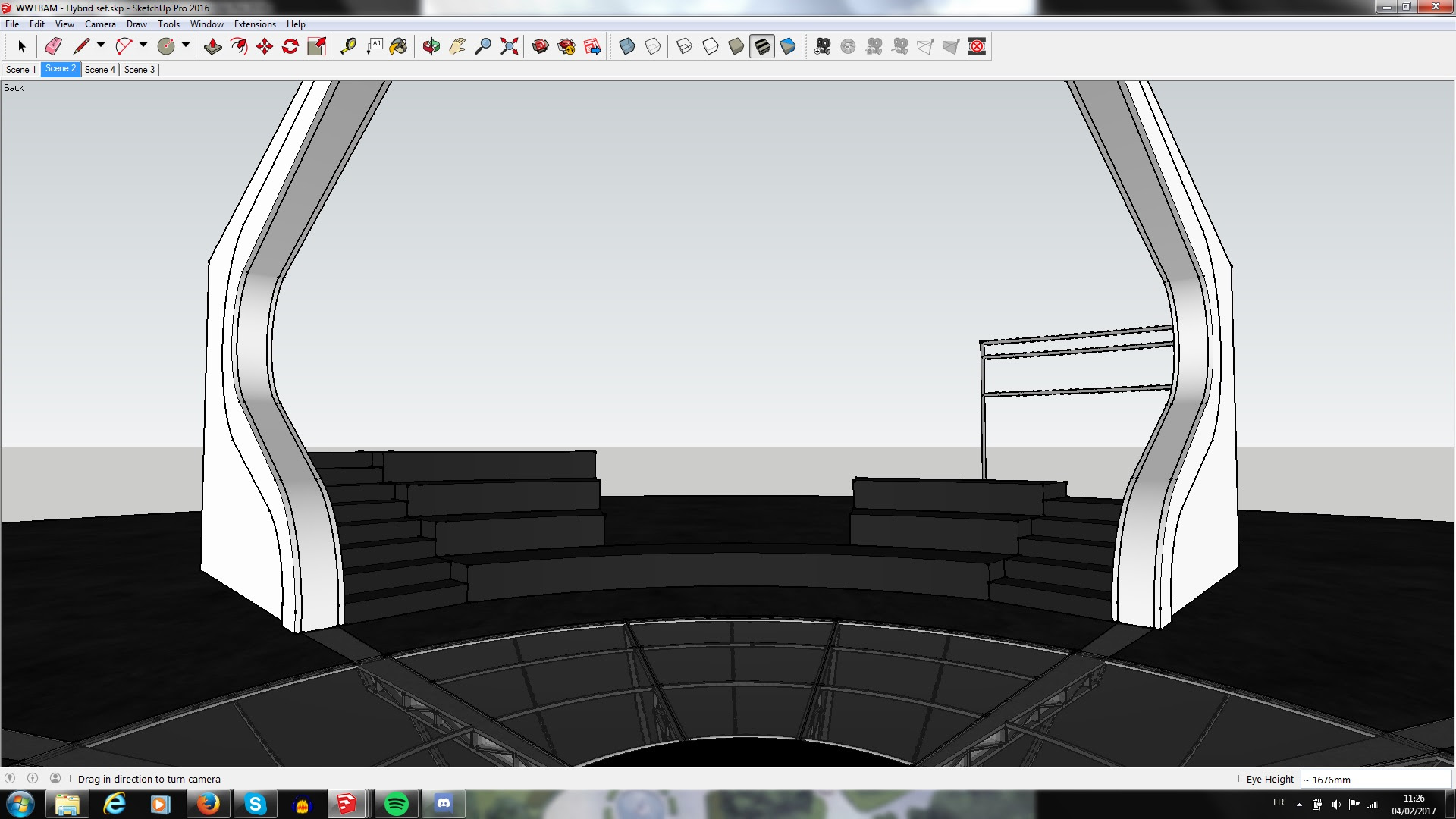Open the Extensions menu
This screenshot has height=819, width=1456.
pyautogui.click(x=255, y=24)
